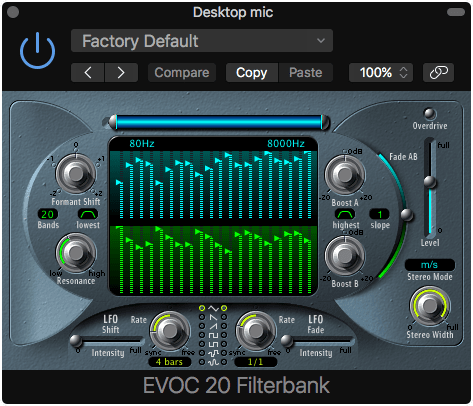Click the Boost A knob
This screenshot has height=406, width=473.
pyautogui.click(x=345, y=175)
